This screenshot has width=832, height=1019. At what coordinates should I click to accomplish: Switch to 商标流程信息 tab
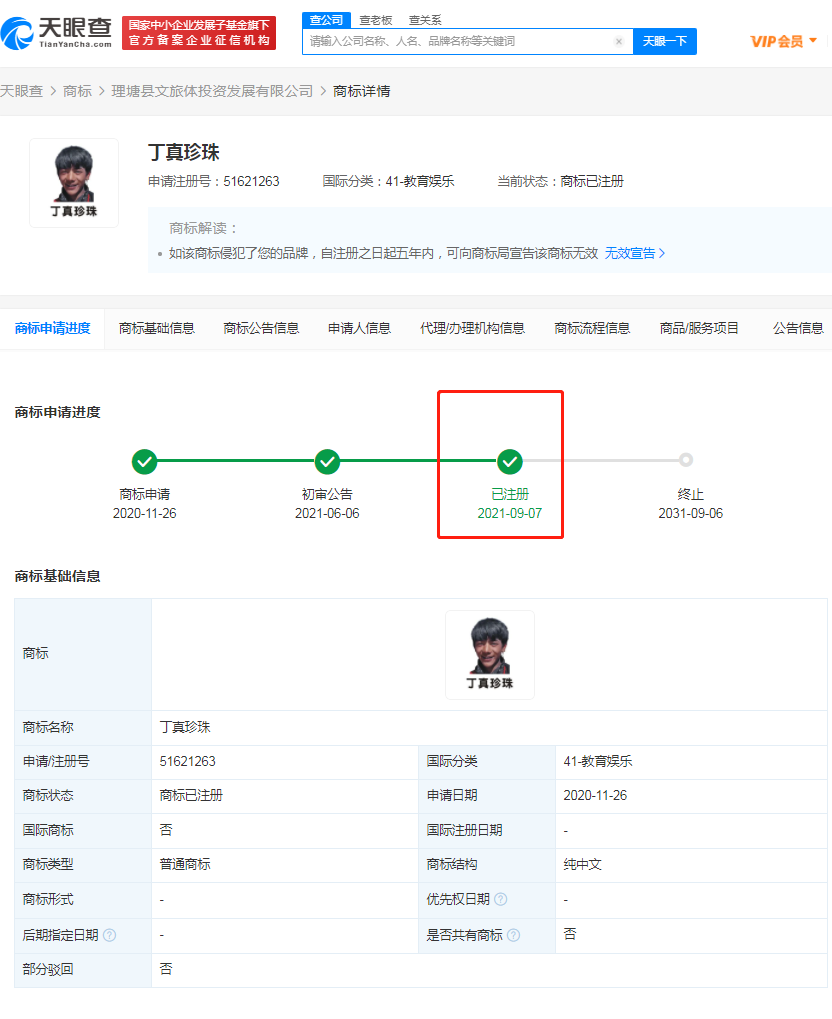(x=592, y=328)
